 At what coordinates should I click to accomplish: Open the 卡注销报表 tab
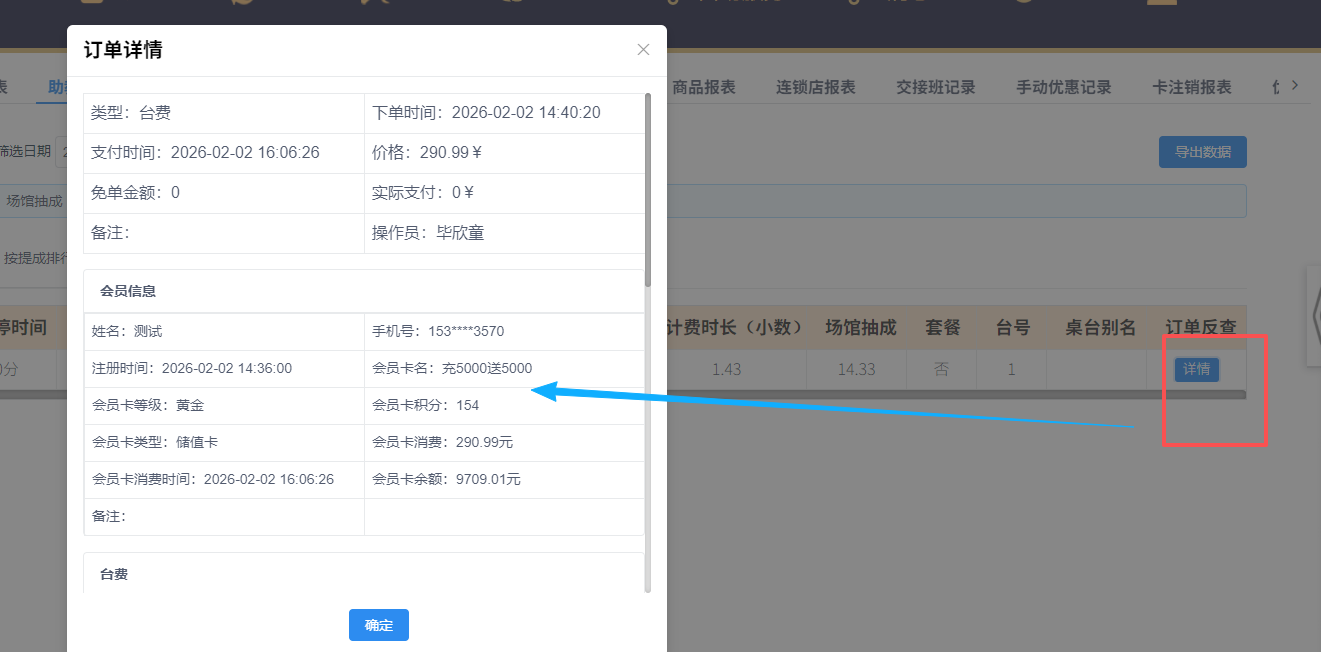(1190, 87)
